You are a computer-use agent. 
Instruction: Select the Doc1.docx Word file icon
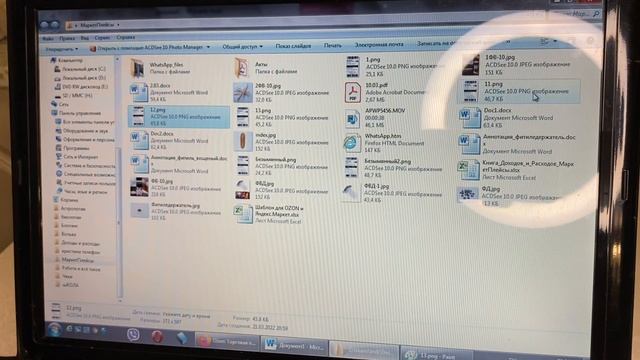(470, 118)
